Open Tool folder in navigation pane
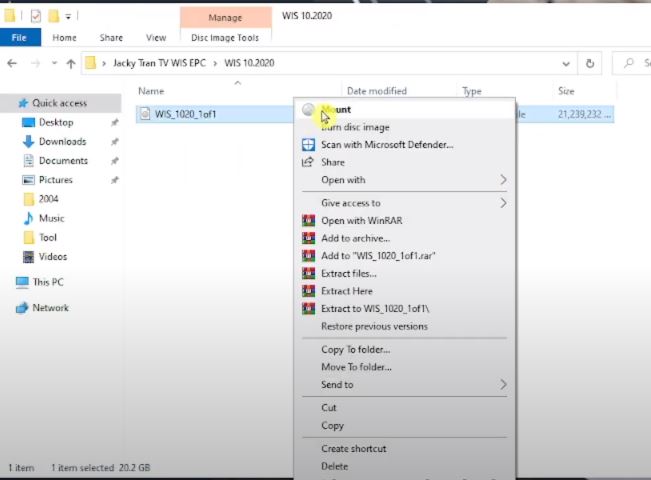Image resolution: width=651 pixels, height=480 pixels. pyautogui.click(x=48, y=238)
